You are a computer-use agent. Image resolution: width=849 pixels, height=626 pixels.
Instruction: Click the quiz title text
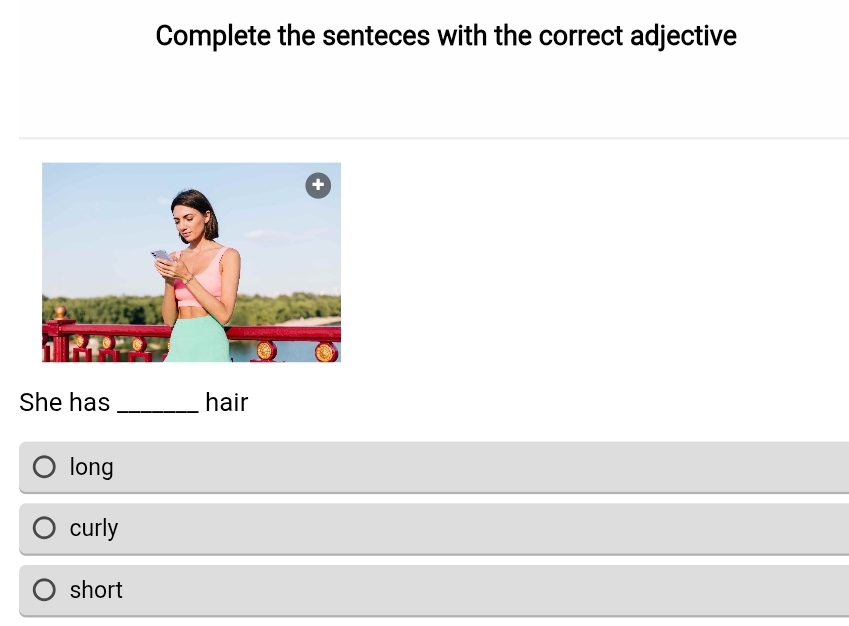pos(445,36)
